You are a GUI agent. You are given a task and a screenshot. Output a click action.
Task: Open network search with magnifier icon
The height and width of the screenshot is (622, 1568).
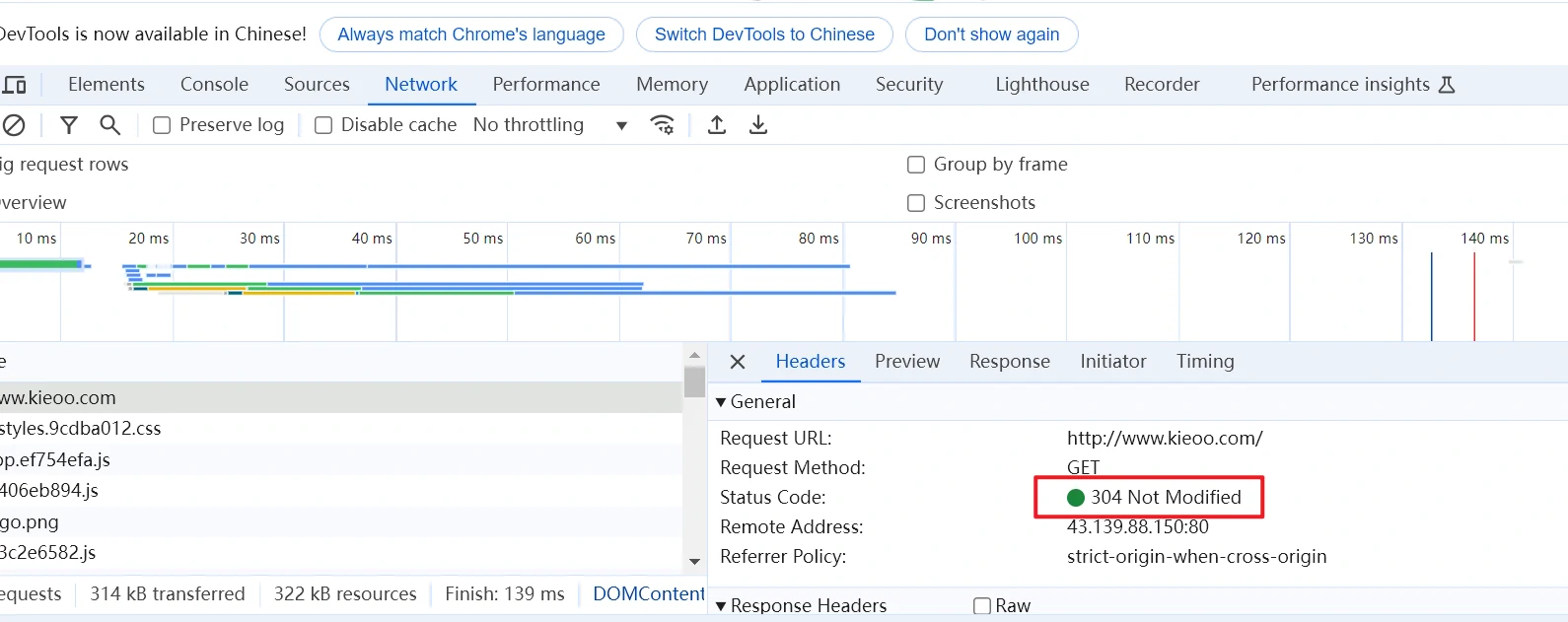point(110,125)
